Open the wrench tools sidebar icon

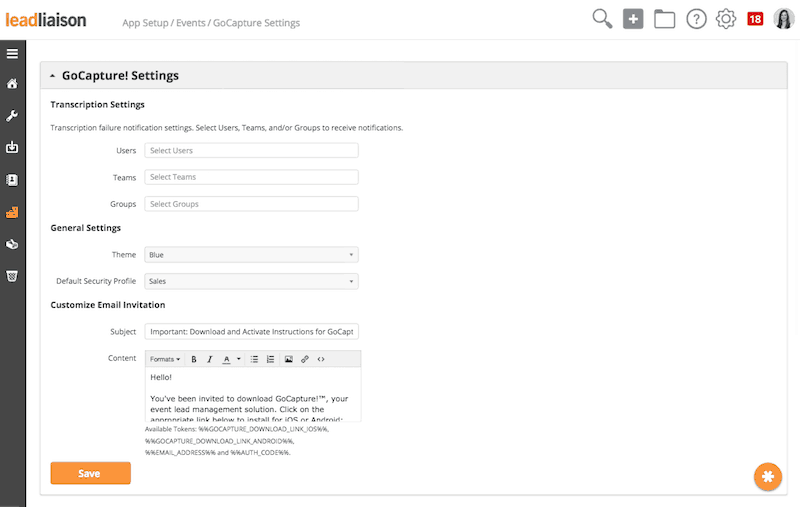pyautogui.click(x=12, y=116)
